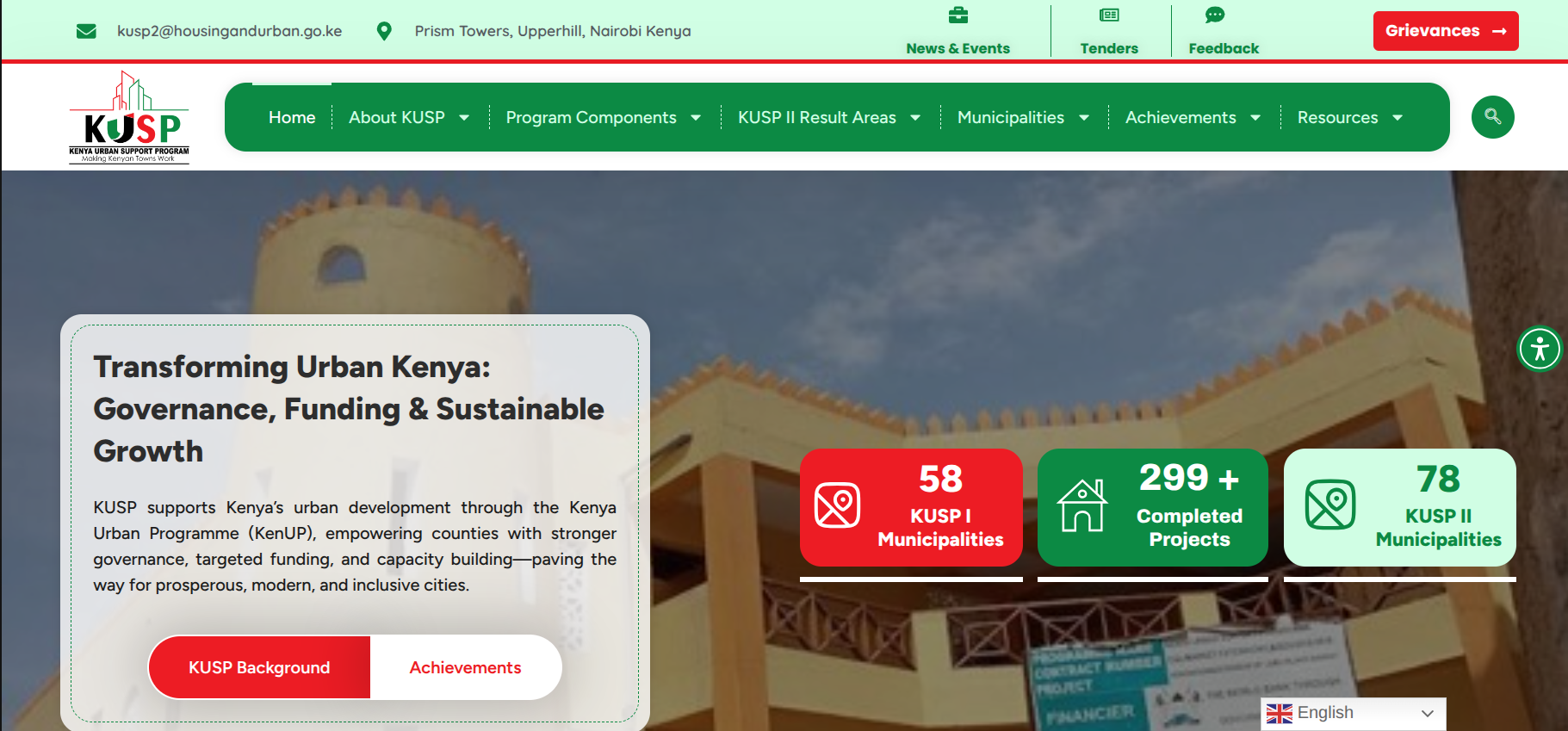This screenshot has width=1568, height=731.
Task: Click the Grievances button
Action: coord(1446,31)
